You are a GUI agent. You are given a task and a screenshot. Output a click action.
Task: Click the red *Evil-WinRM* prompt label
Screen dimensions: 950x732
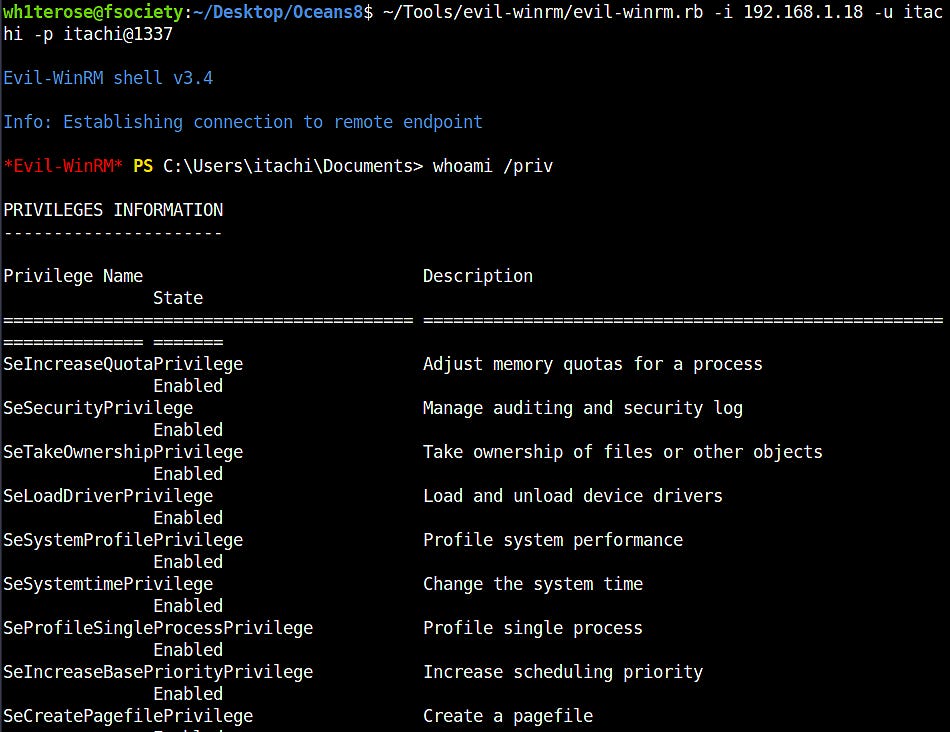pyautogui.click(x=63, y=165)
